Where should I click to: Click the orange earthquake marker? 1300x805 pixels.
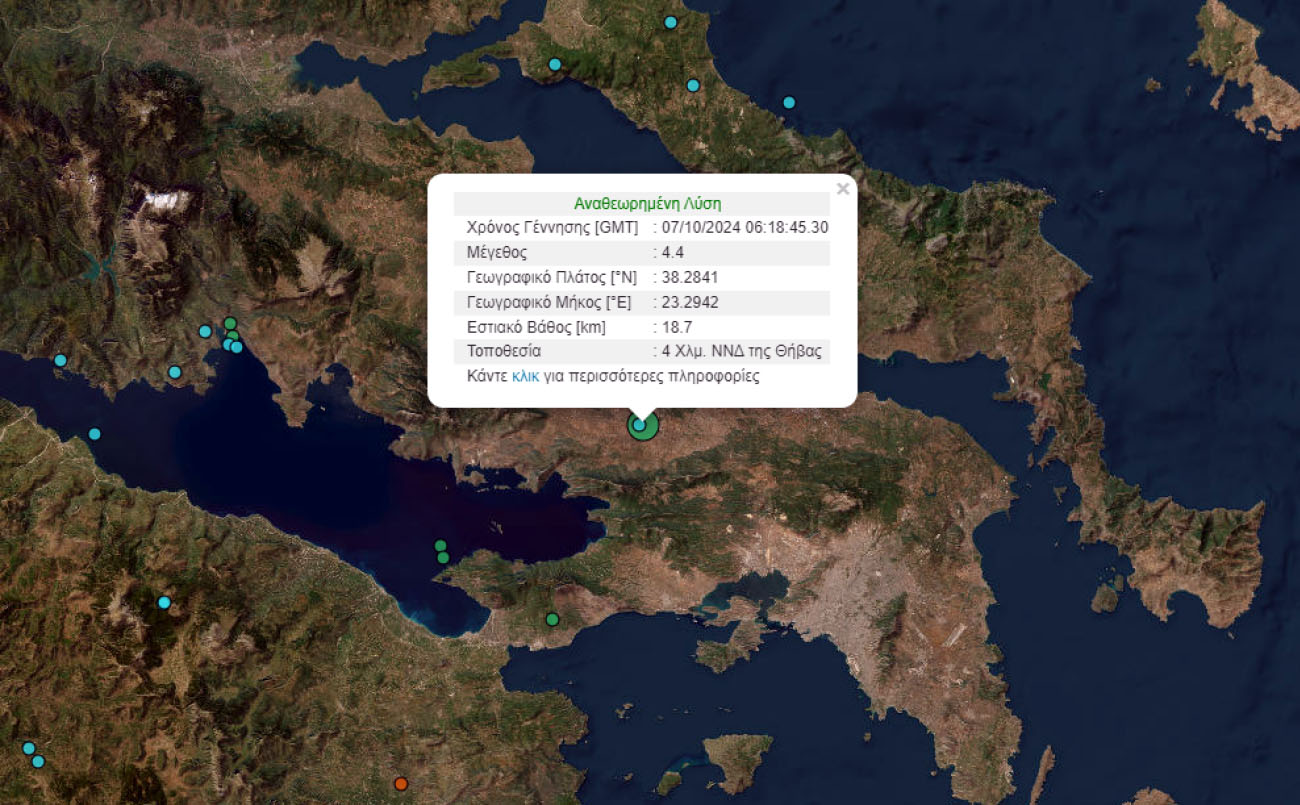401,783
